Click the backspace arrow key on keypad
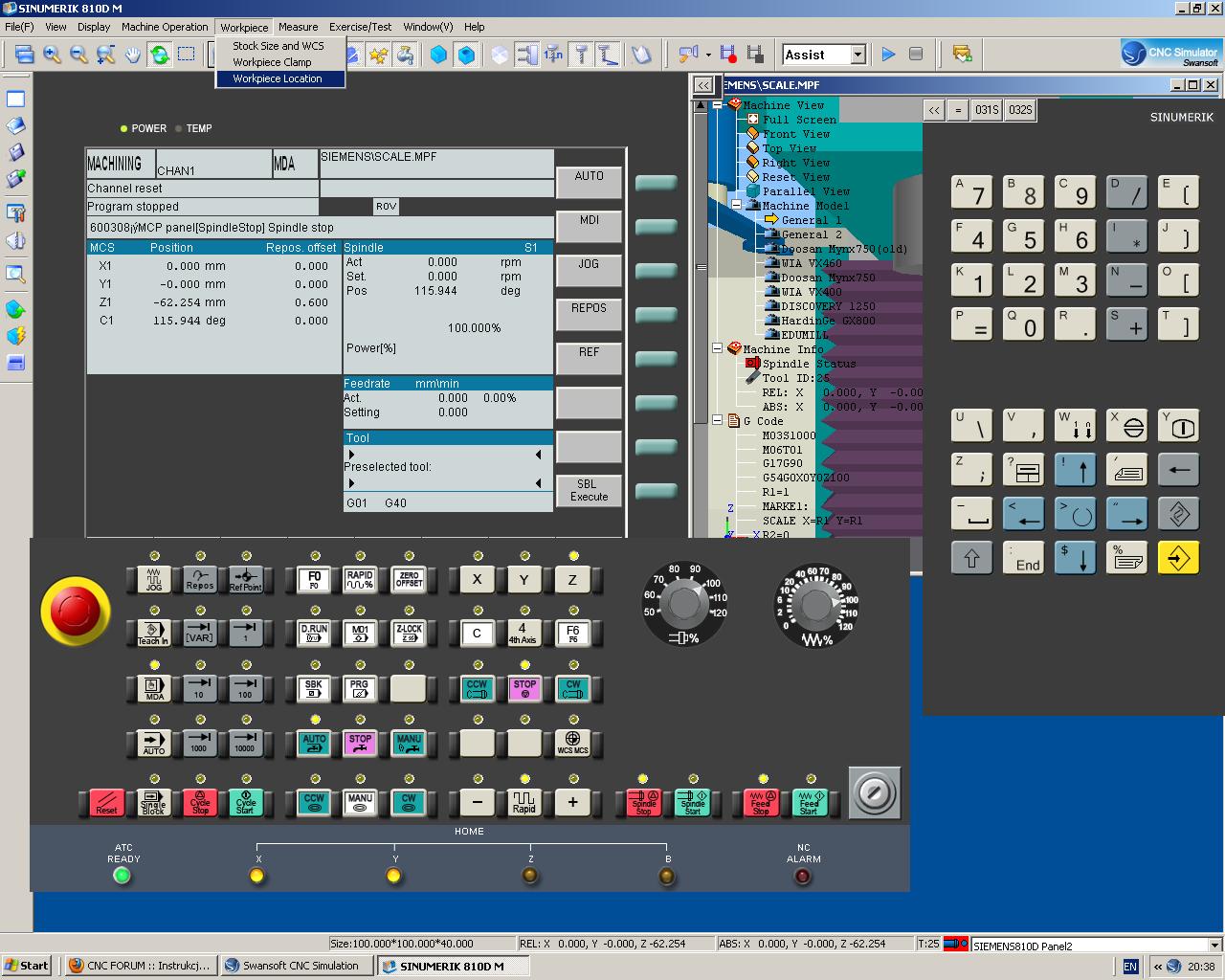Image resolution: width=1225 pixels, height=980 pixels. coord(1178,469)
